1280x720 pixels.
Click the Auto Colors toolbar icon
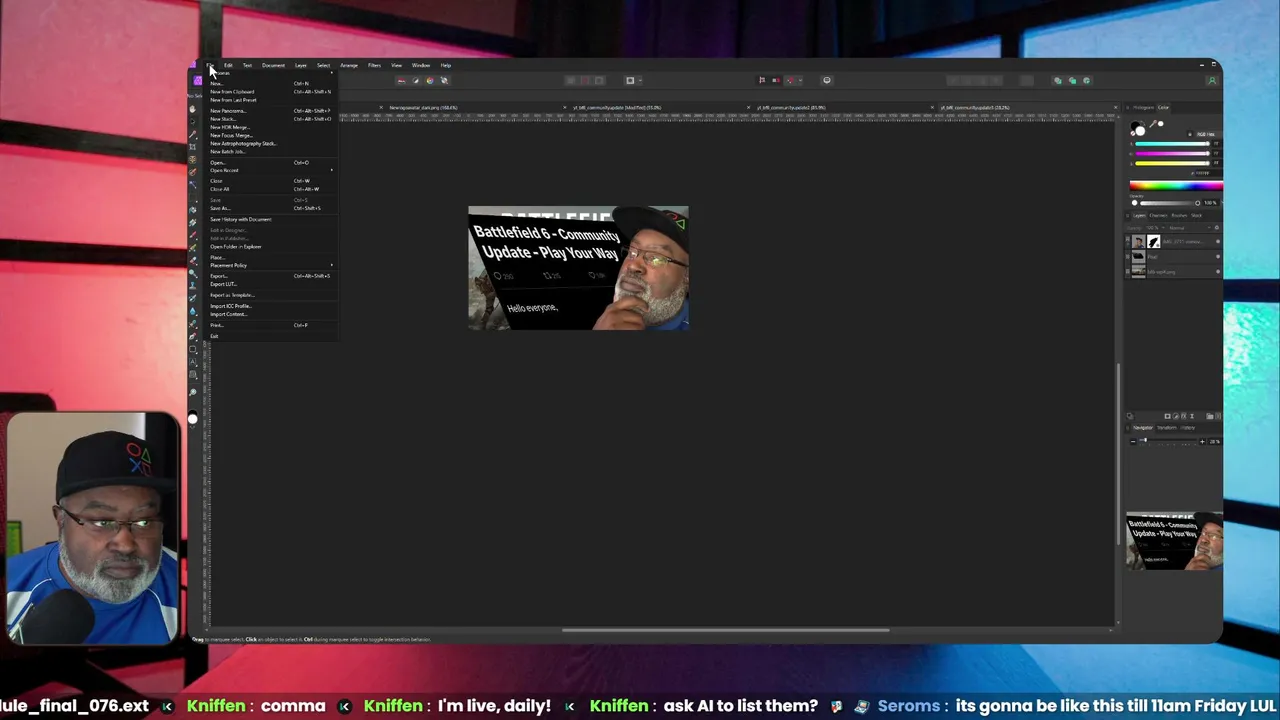[x=430, y=80]
